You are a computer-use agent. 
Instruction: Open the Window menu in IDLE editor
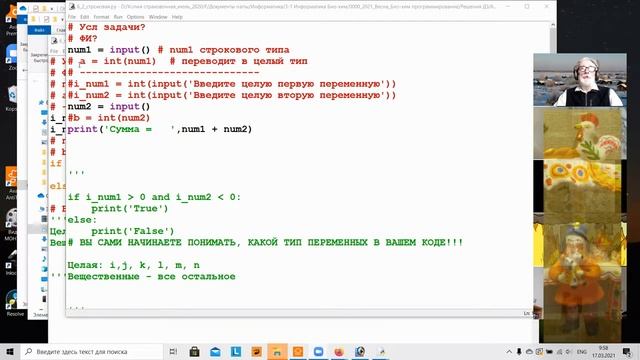158,17
